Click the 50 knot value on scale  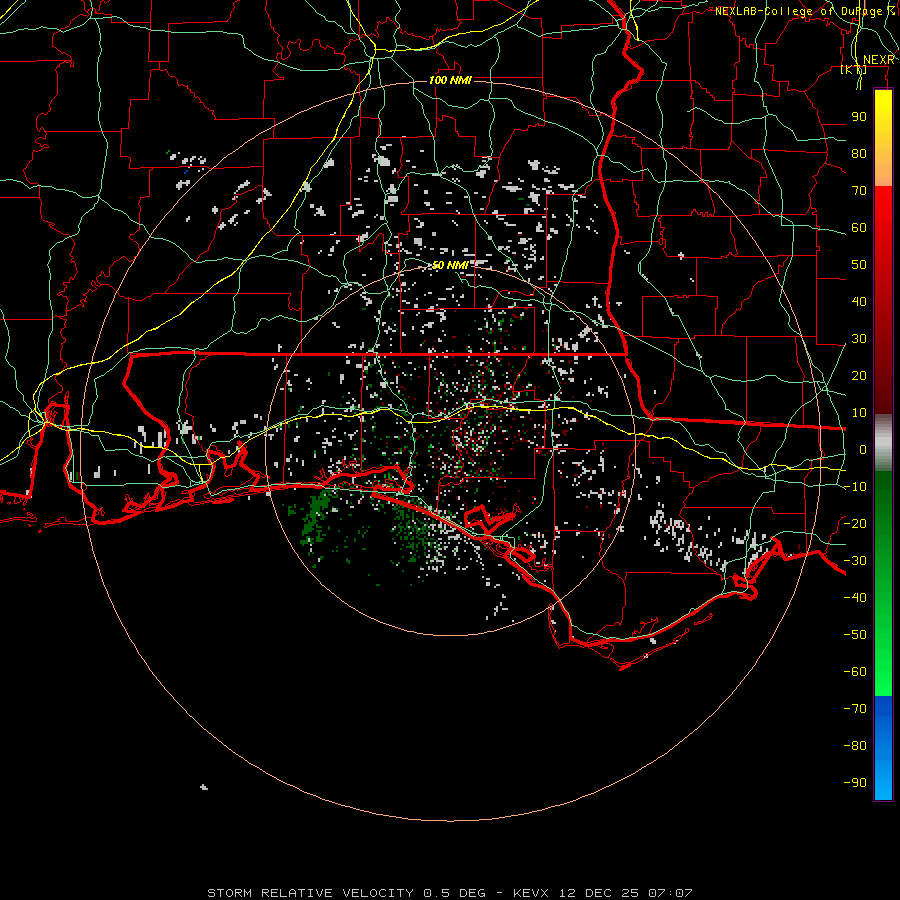tap(859, 265)
